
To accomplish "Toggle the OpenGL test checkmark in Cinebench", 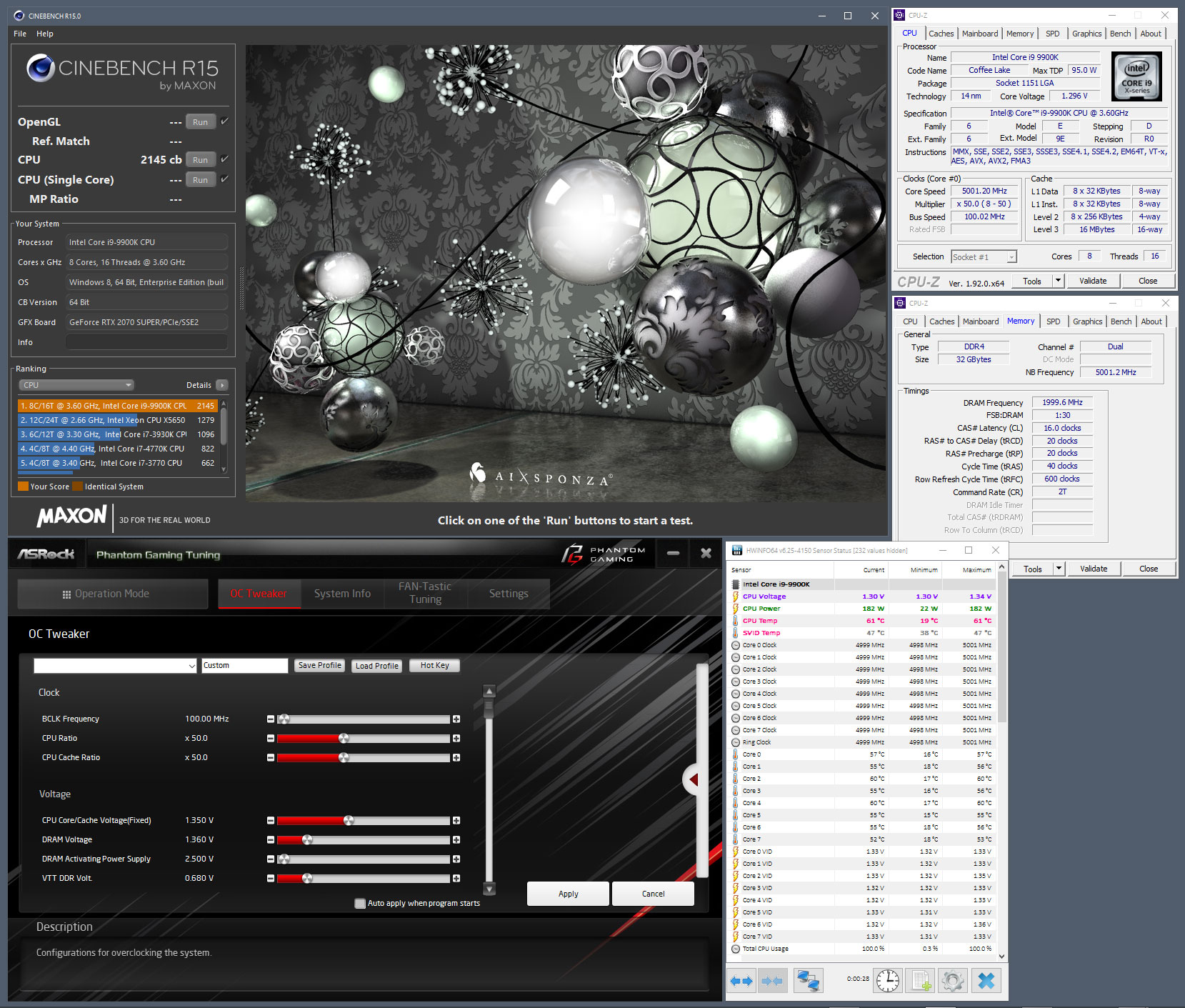I will click(x=224, y=121).
